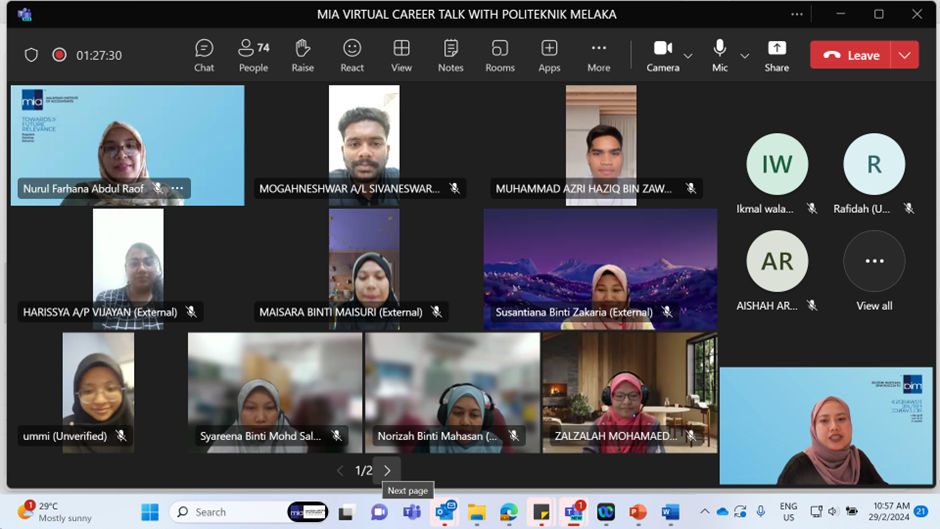Open the People participants list

pos(253,55)
